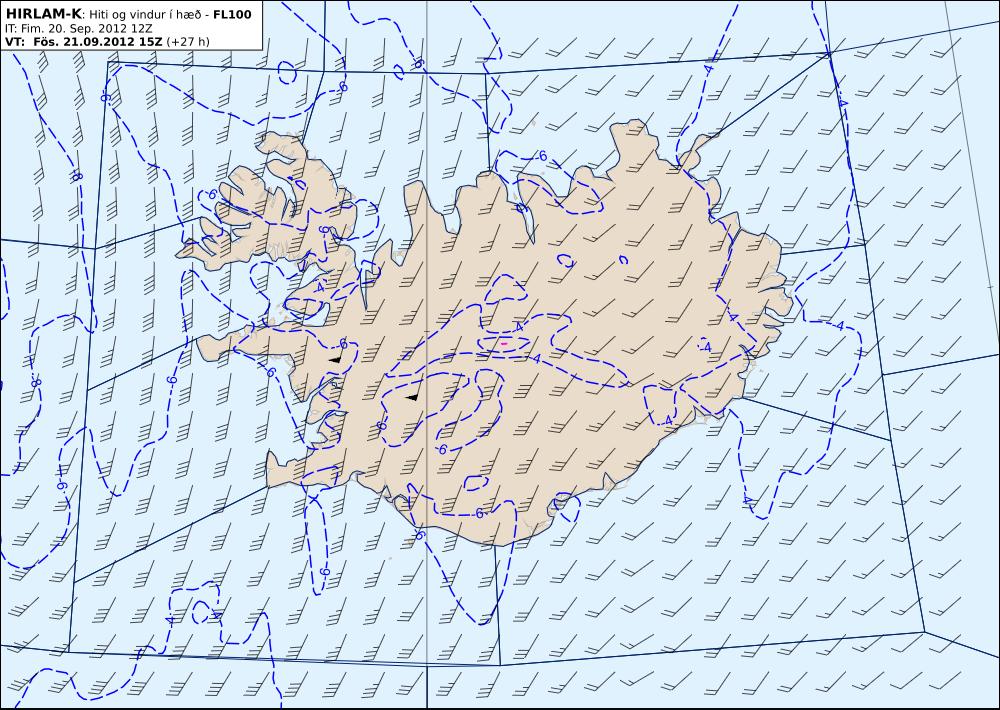Image resolution: width=1000 pixels, height=710 pixels.
Task: Click the small magenta marker in central Iceland
Action: (504, 344)
